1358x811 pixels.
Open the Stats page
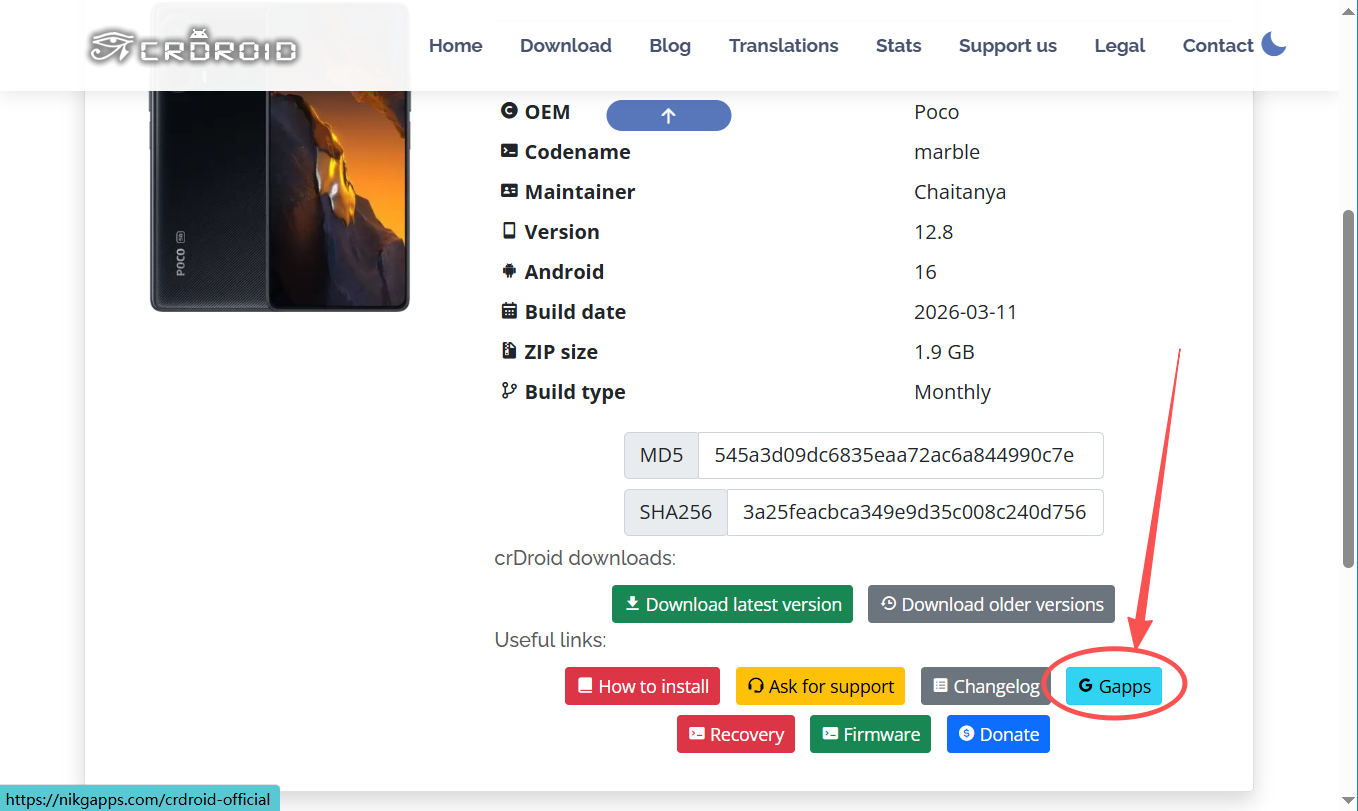[x=898, y=46]
